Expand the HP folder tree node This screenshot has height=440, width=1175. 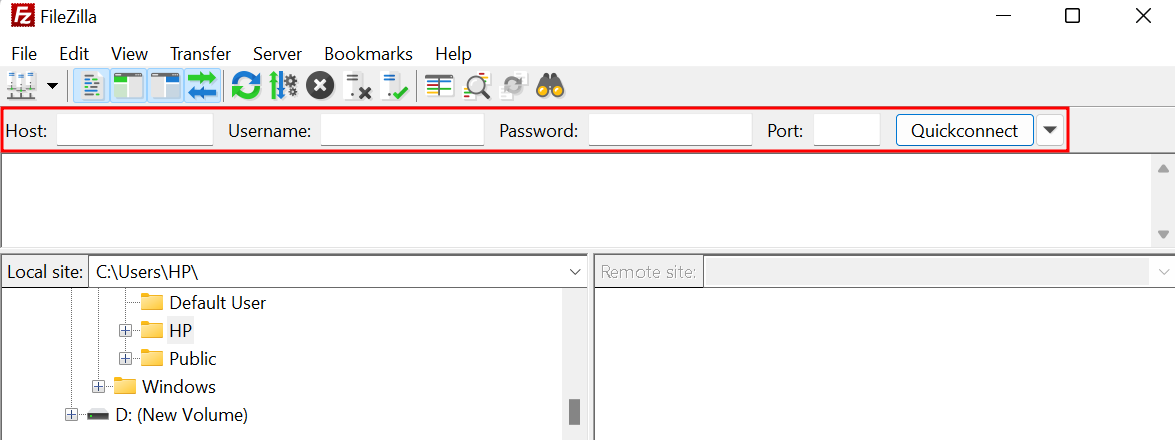[x=125, y=330]
